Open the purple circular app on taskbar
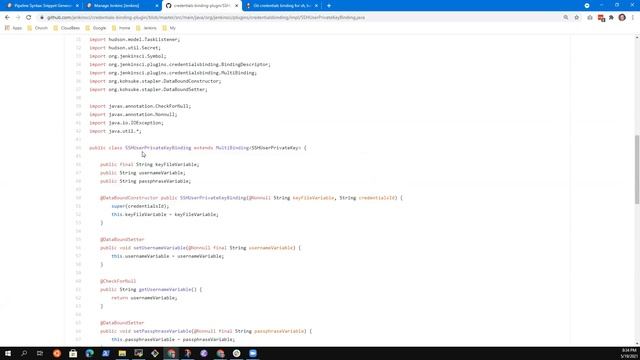 coord(204,353)
